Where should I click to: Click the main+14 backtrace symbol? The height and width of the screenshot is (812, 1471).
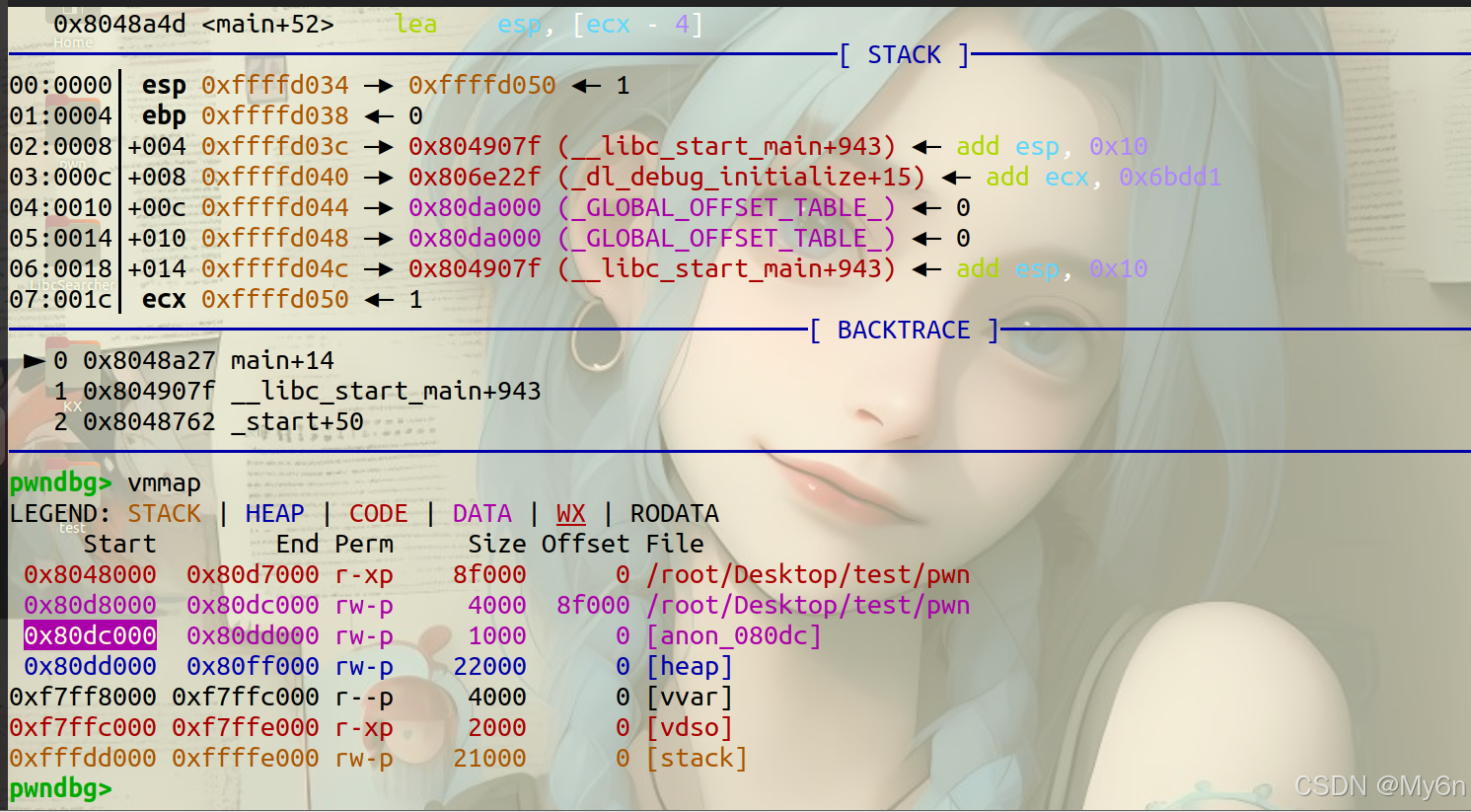pyautogui.click(x=282, y=361)
